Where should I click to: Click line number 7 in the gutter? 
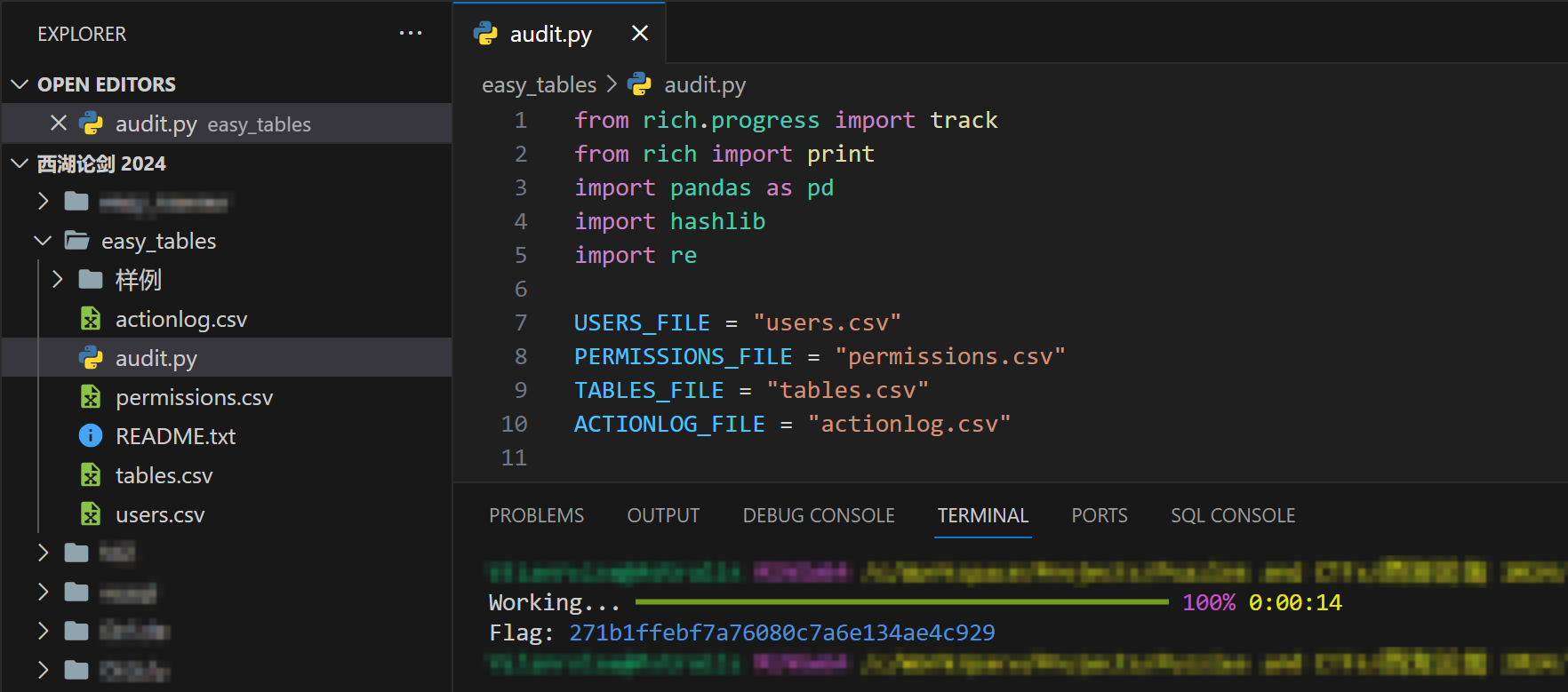pyautogui.click(x=521, y=322)
